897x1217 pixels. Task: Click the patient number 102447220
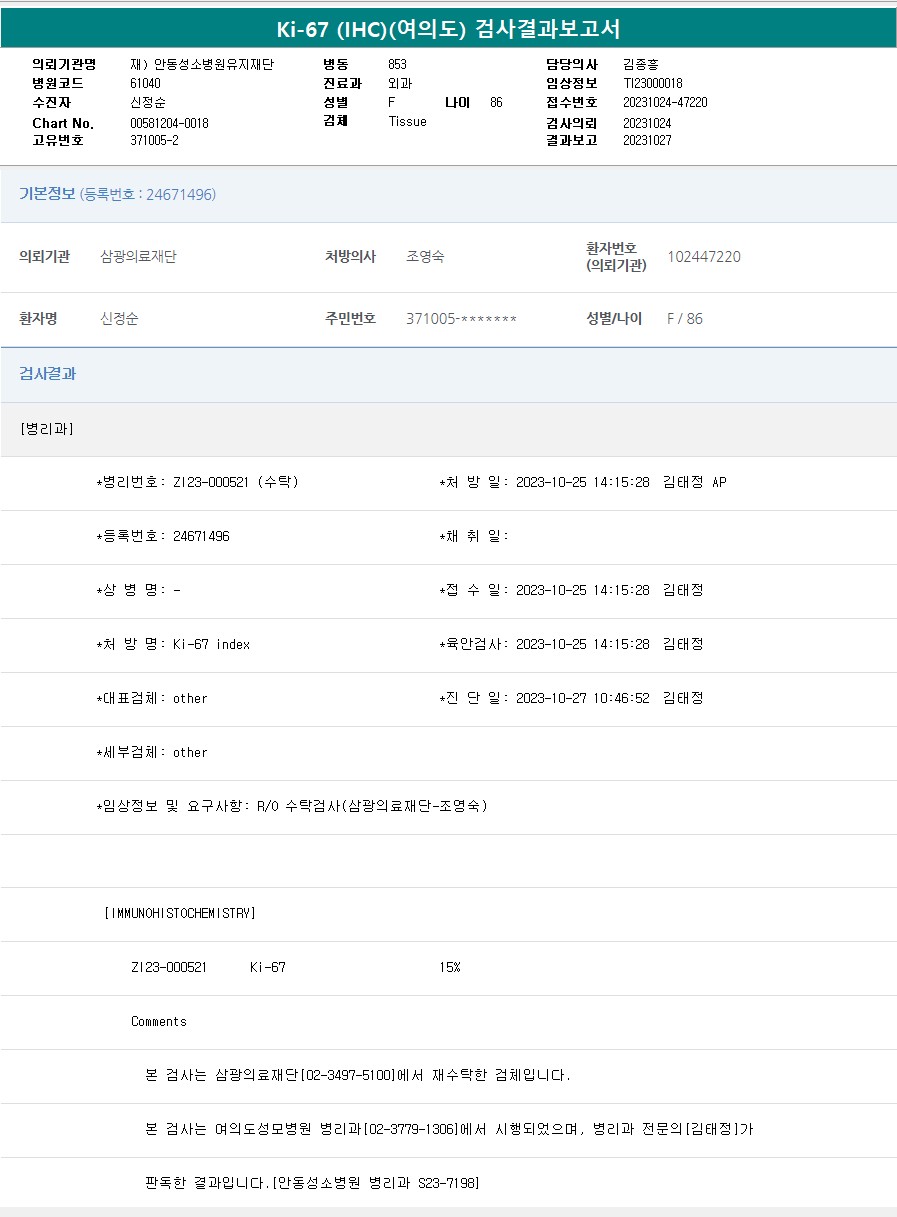[703, 257]
